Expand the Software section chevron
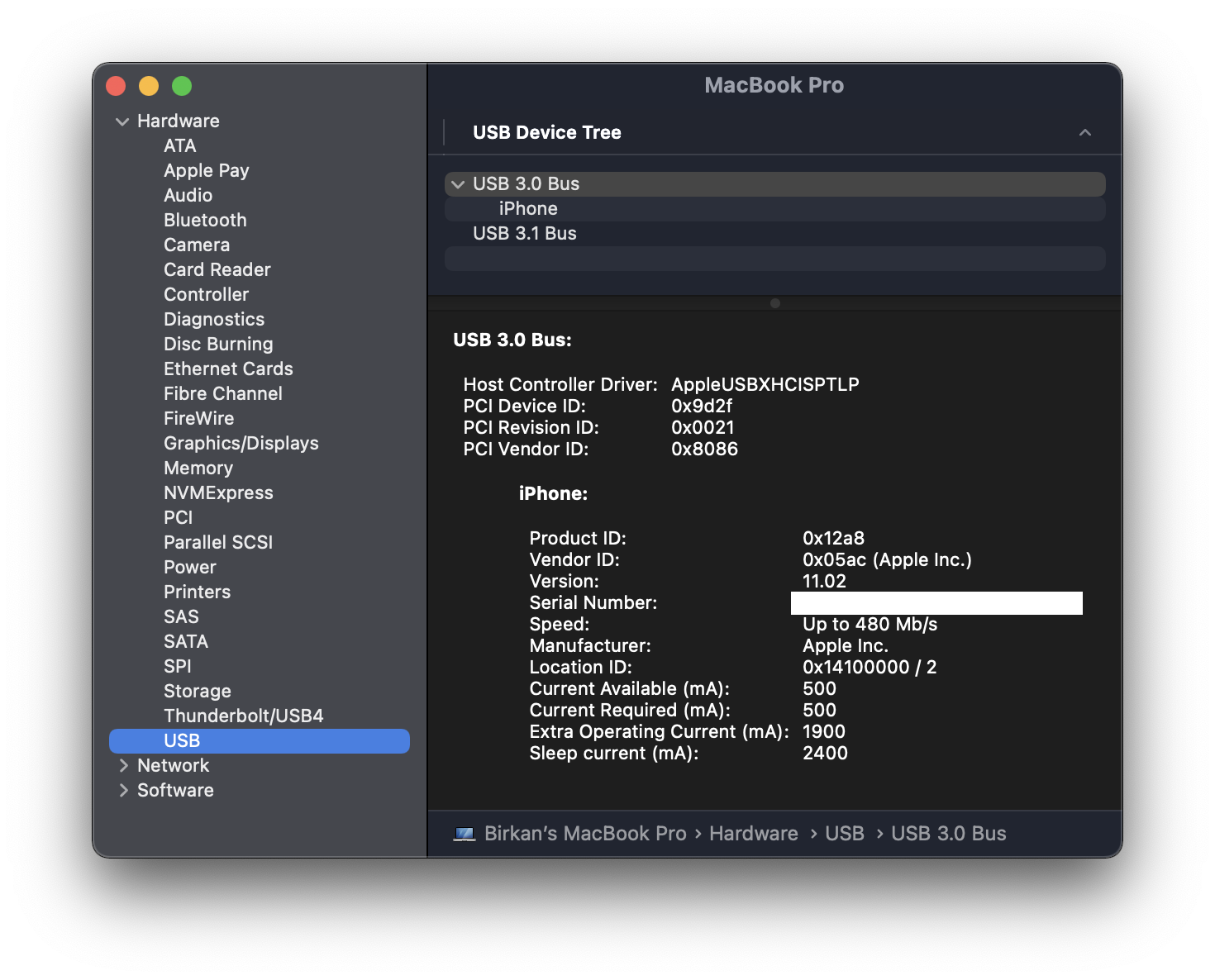Image resolution: width=1215 pixels, height=980 pixels. (x=123, y=790)
